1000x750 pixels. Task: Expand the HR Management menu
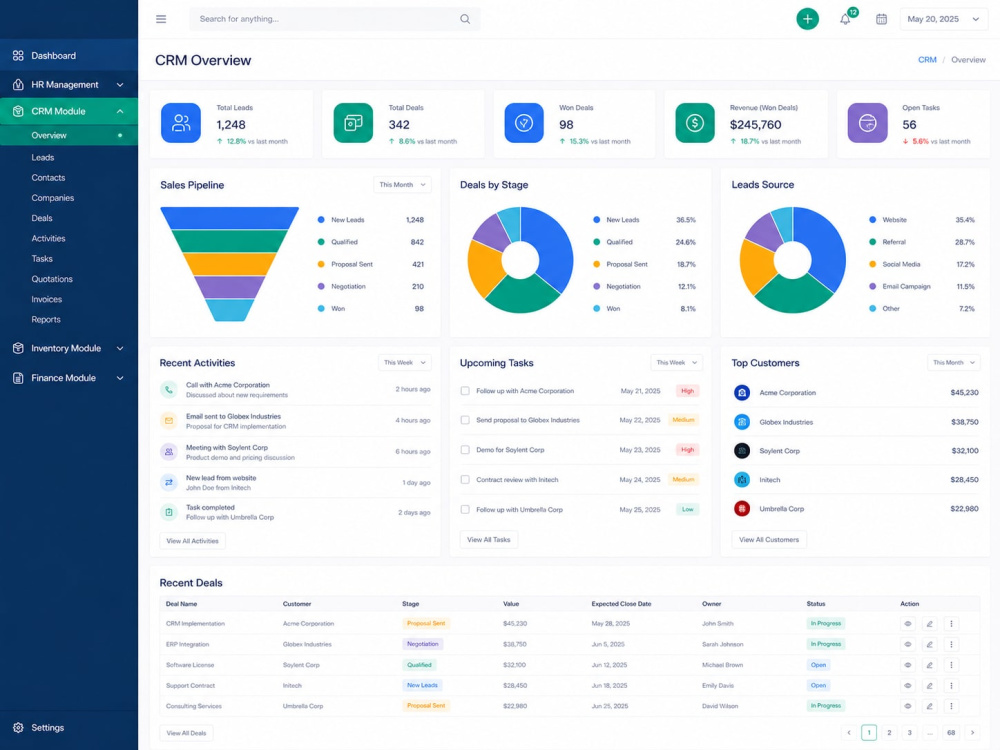coord(69,85)
